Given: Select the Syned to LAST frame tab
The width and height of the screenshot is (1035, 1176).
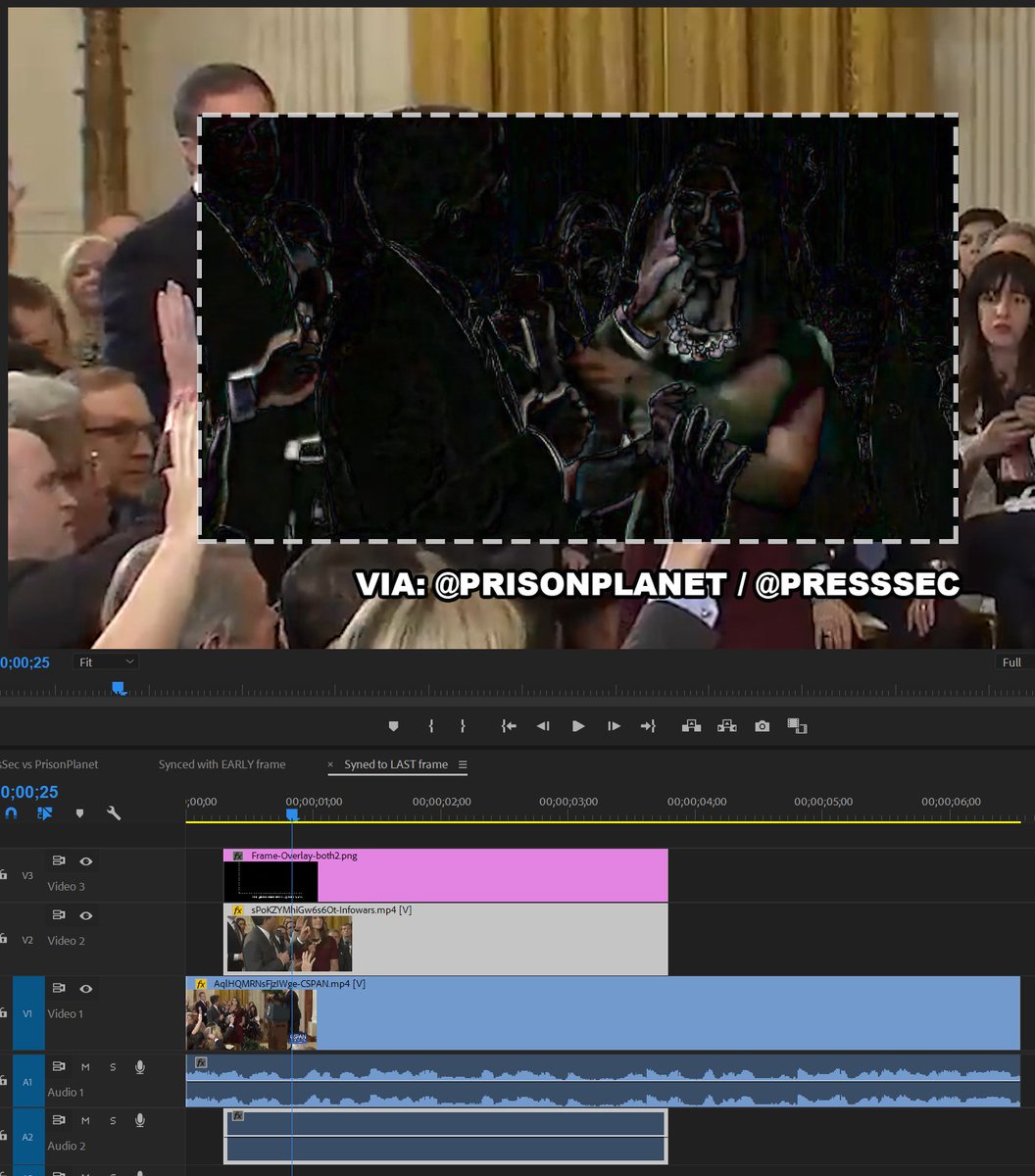Looking at the screenshot, I should click(x=395, y=764).
